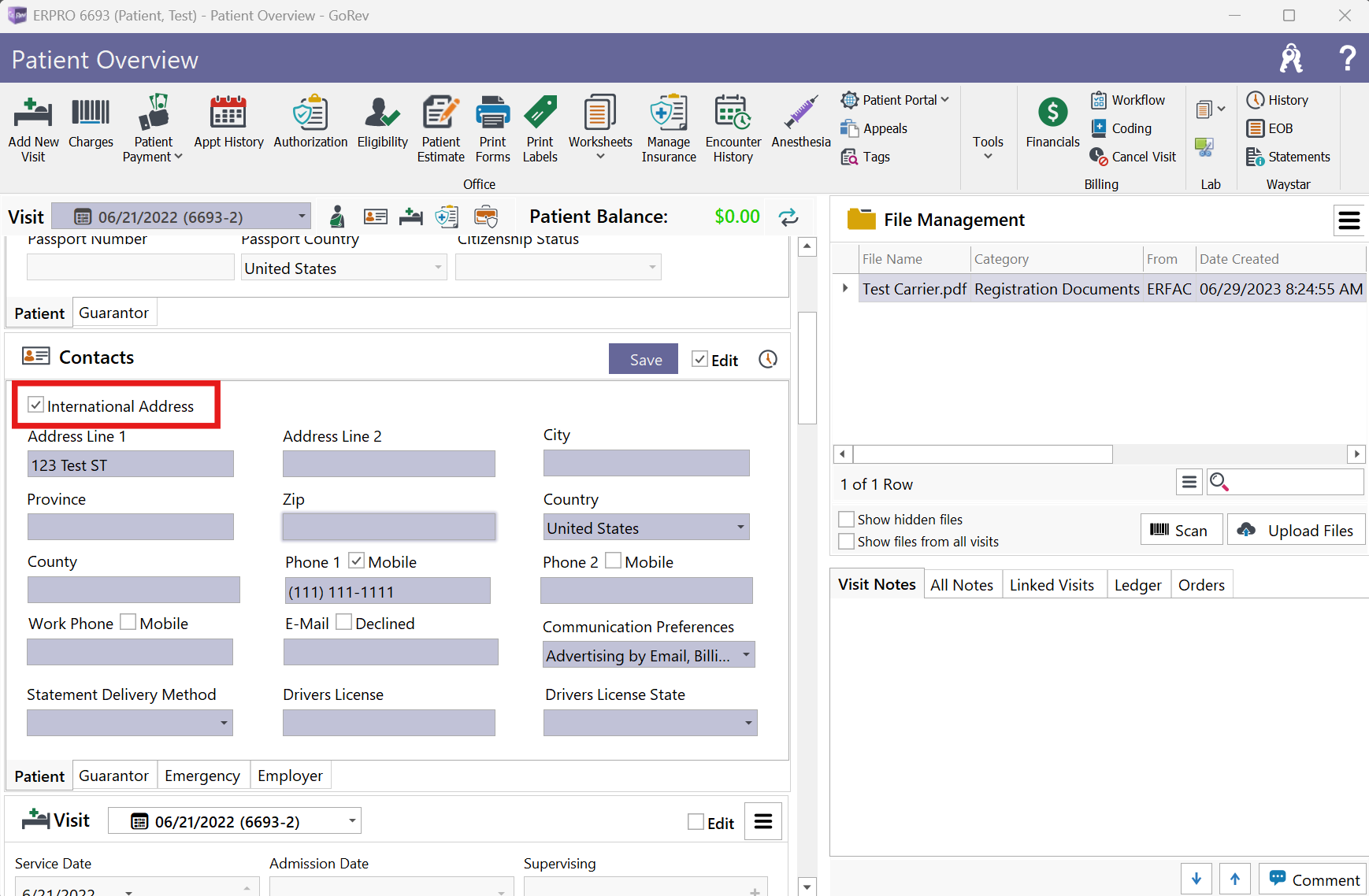1369x896 pixels.
Task: Click Comment button
Action: 1312,879
